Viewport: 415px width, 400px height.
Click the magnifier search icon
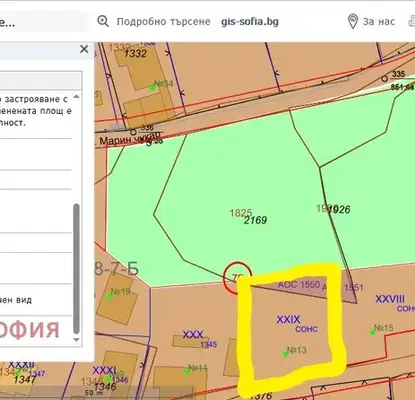103,21
